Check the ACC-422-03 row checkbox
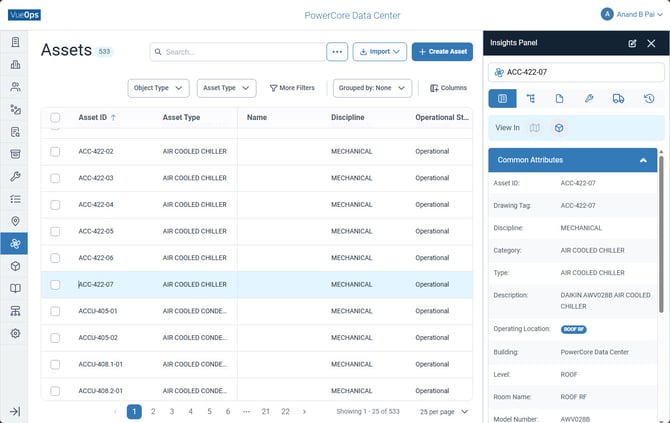Image resolution: width=670 pixels, height=423 pixels. pos(55,178)
